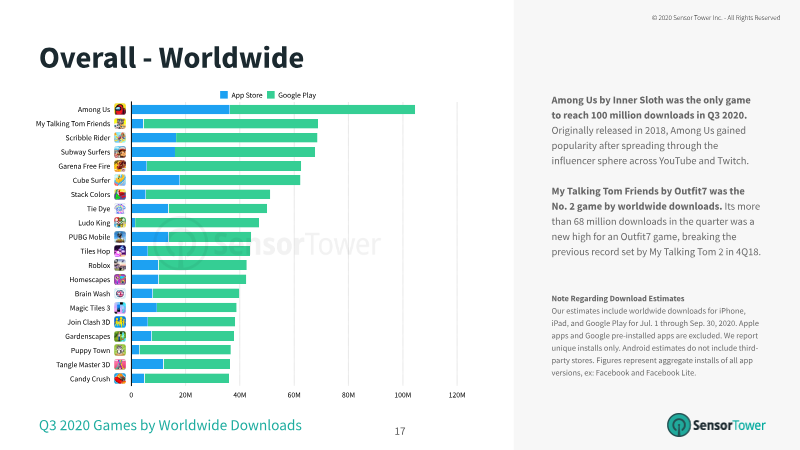Click the Homescapes game icon
Screen dimensions: 800x450
click(x=120, y=280)
